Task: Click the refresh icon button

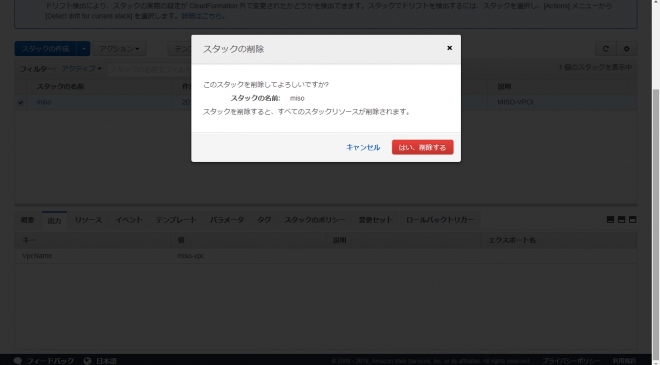Action: coord(606,49)
